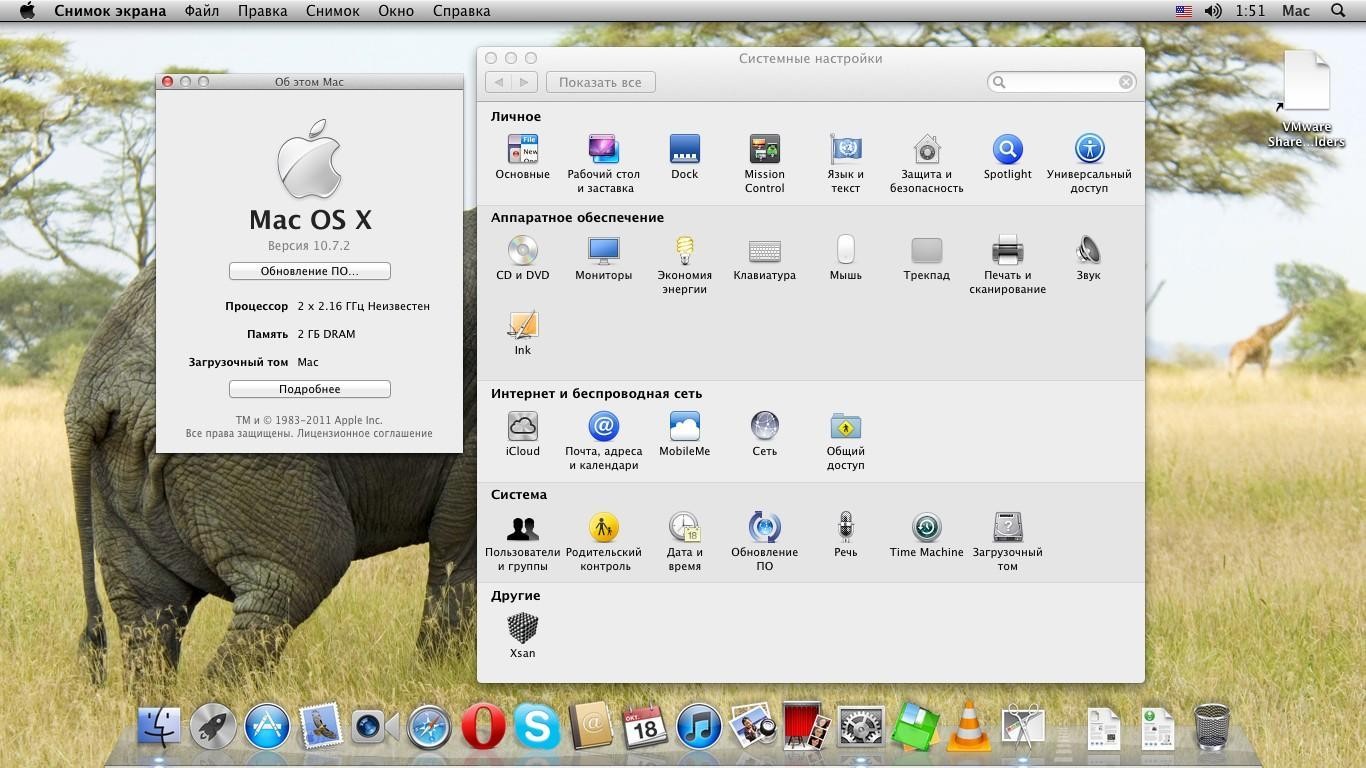The width and height of the screenshot is (1366, 768).
Task: Open App Store from the Dock
Action: pyautogui.click(x=267, y=726)
